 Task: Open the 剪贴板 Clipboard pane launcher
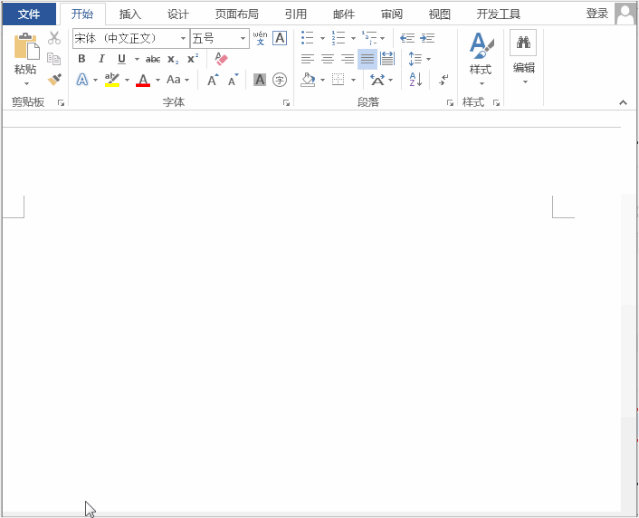click(x=61, y=103)
